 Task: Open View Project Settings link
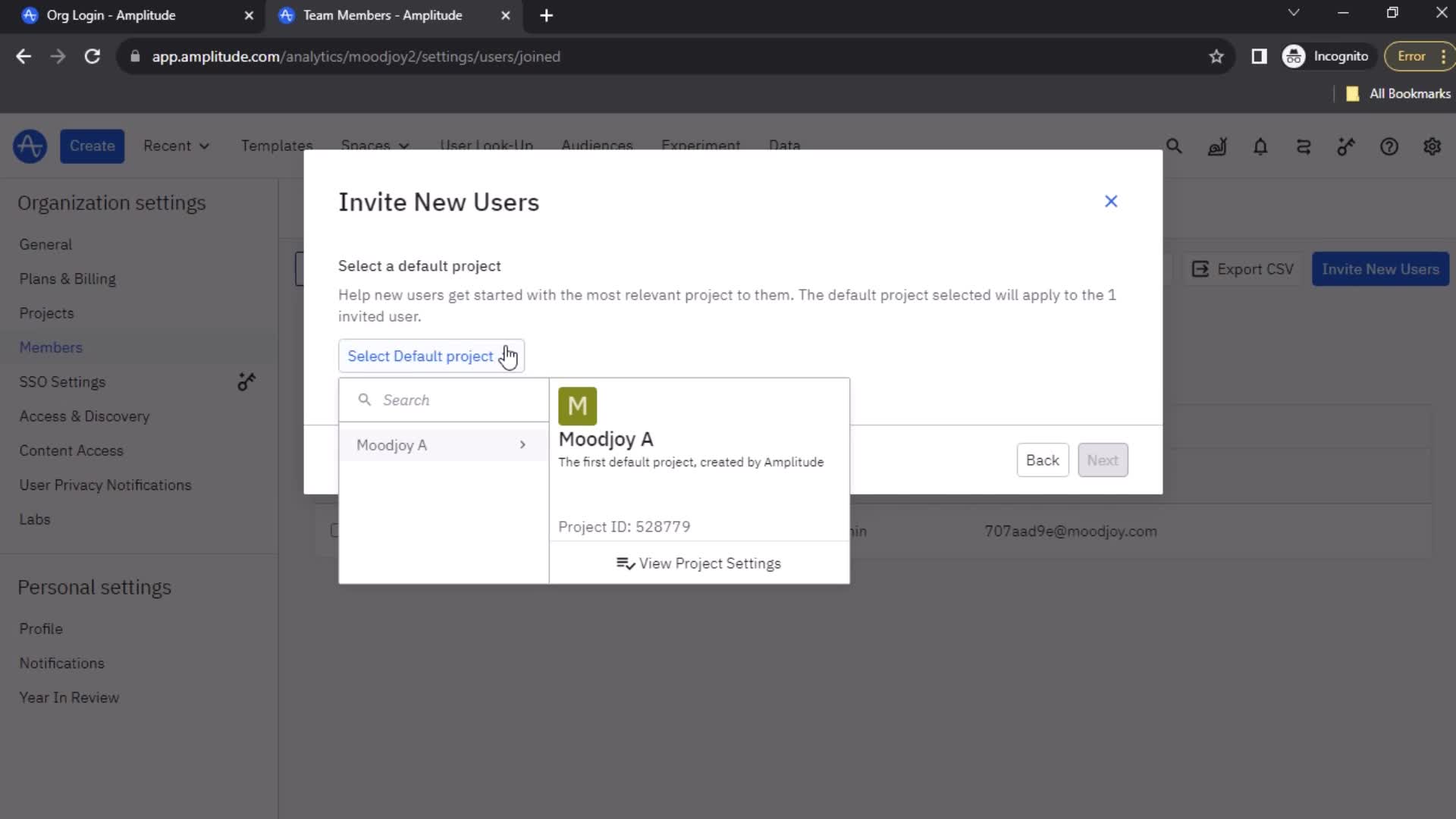pos(698,563)
